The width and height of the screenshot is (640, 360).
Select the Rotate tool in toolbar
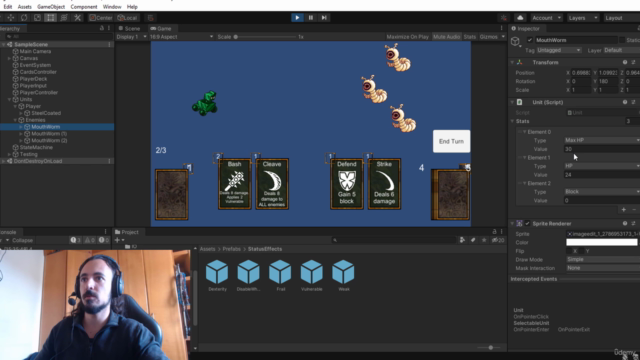[x=24, y=18]
